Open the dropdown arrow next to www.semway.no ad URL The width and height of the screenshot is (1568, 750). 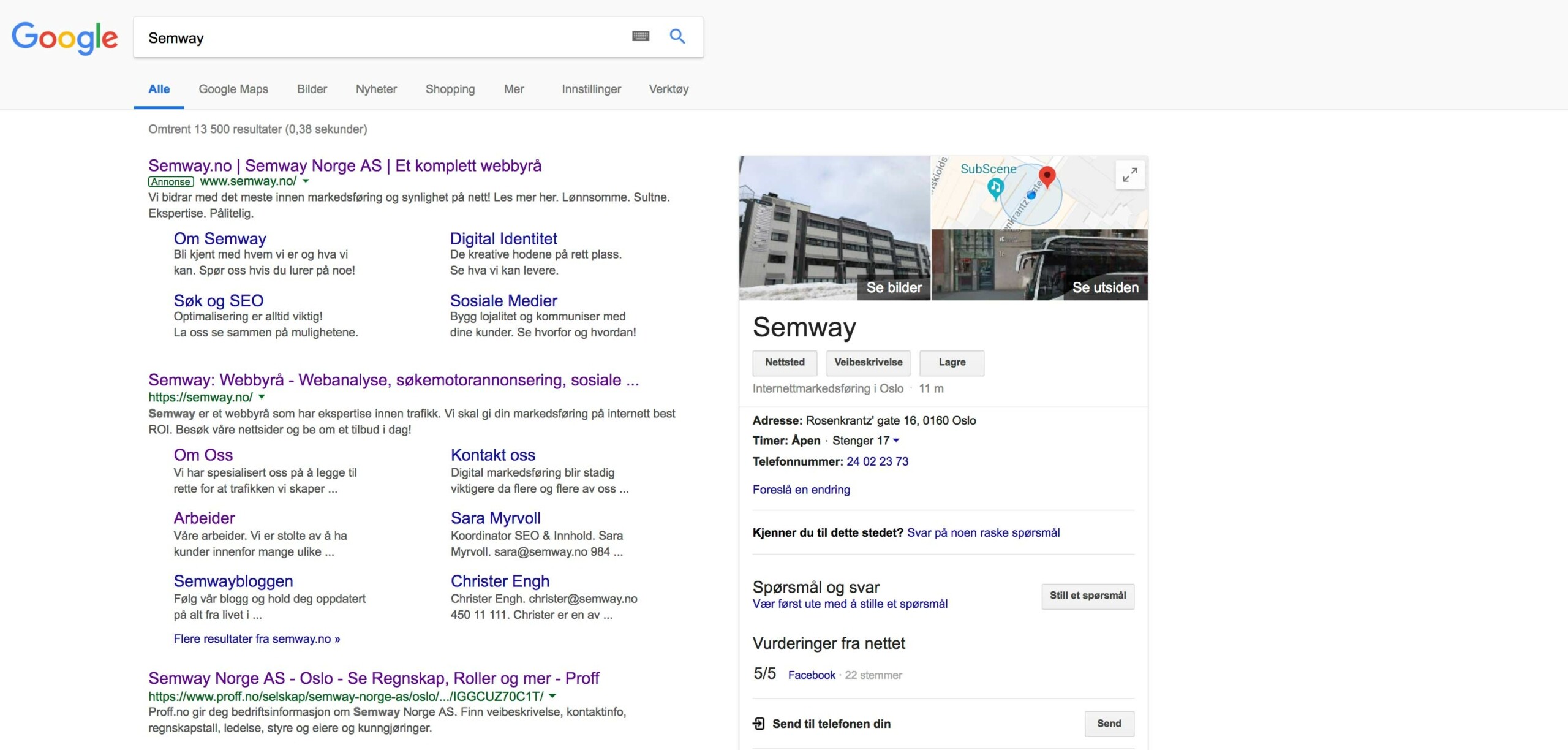tap(306, 181)
